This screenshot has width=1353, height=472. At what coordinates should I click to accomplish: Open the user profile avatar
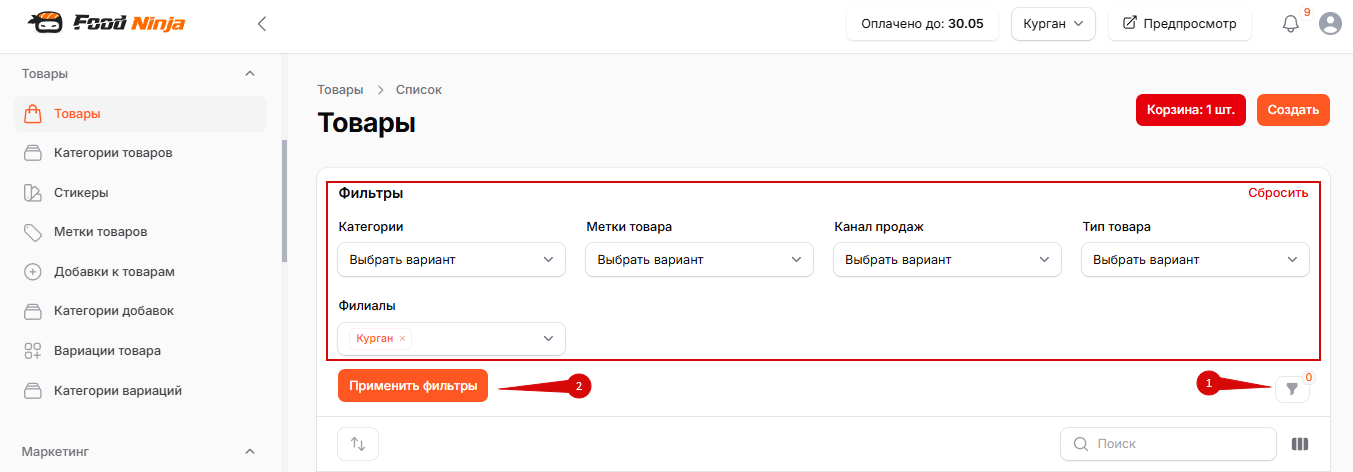click(x=1330, y=24)
